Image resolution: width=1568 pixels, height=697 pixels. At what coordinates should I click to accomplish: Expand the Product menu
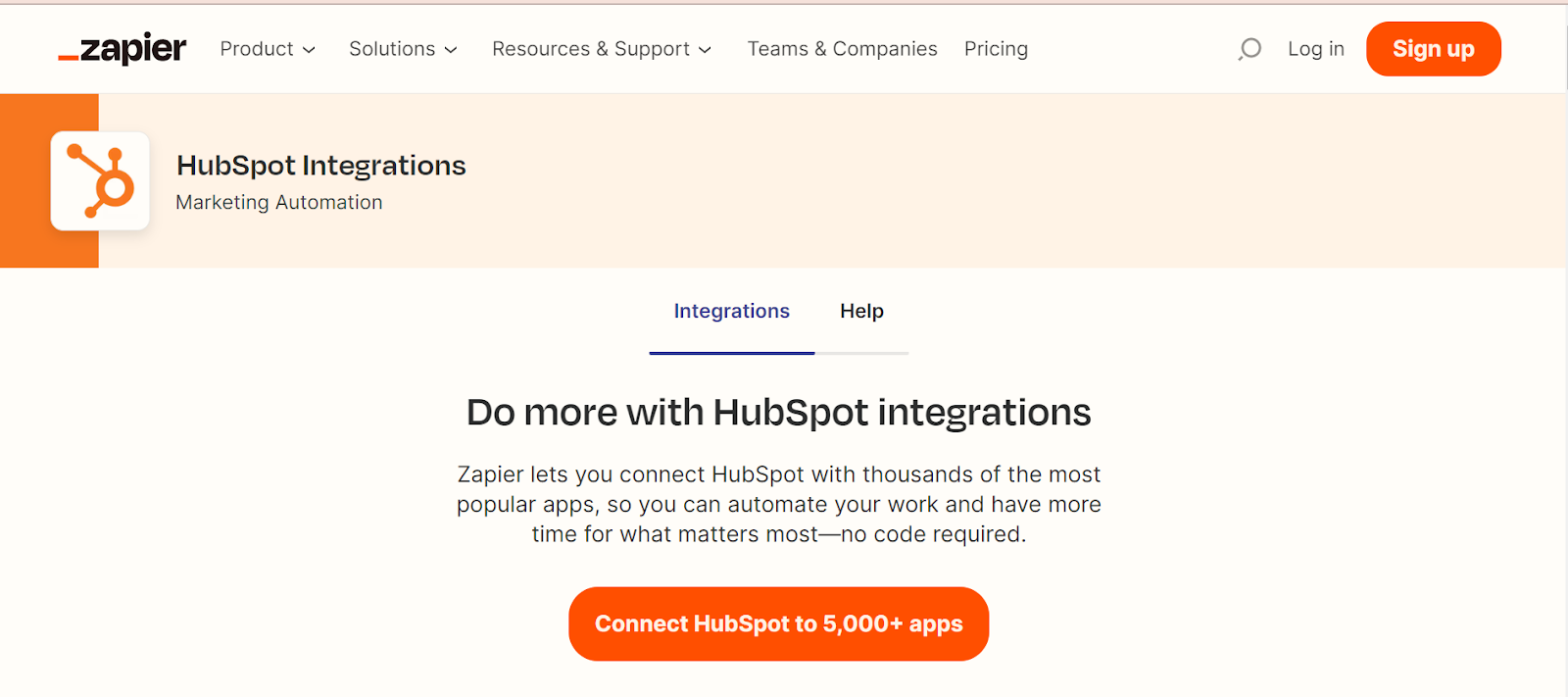268,49
